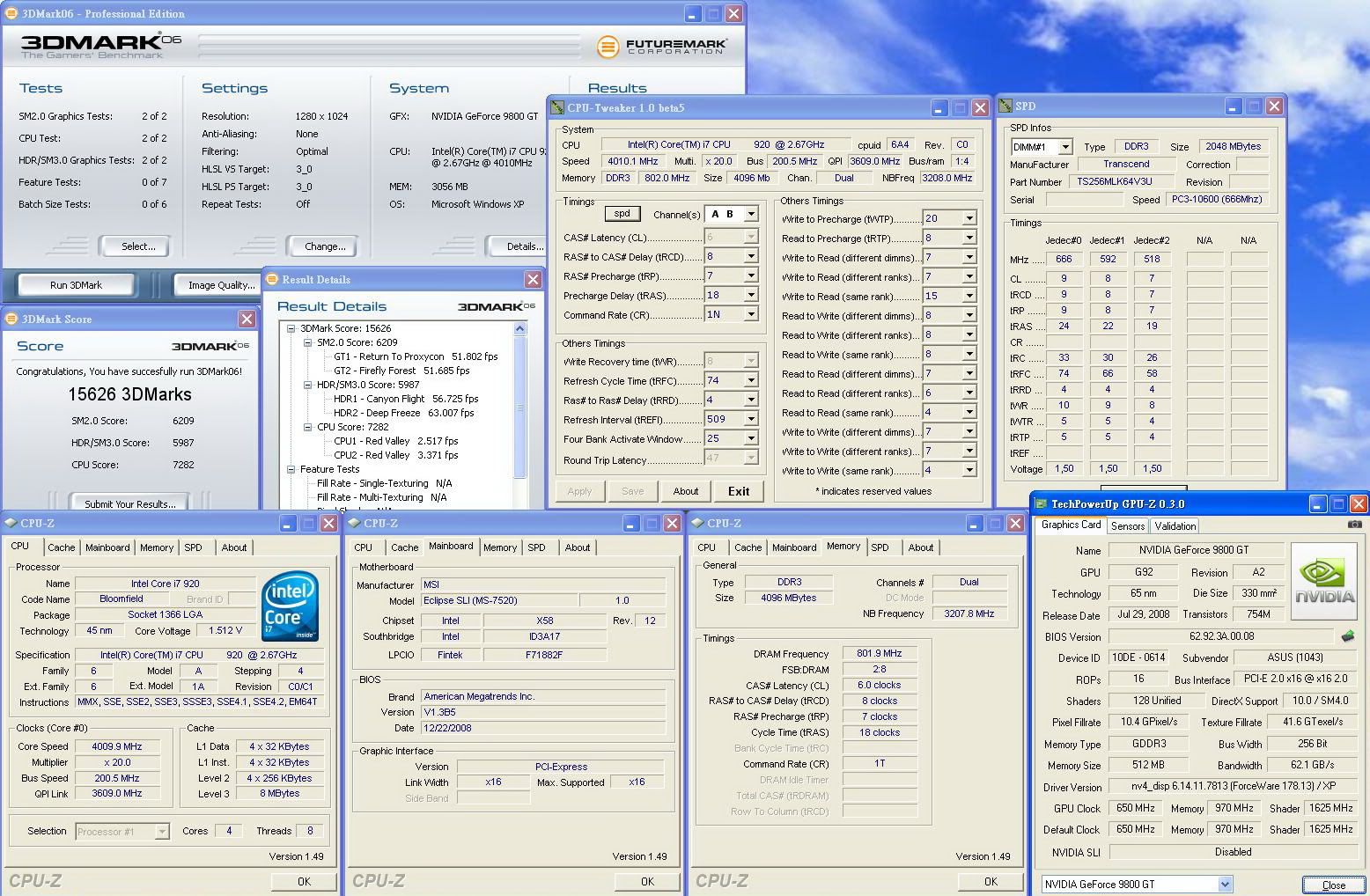The image size is (1370, 896).
Task: Click the Intel Core i7 logo in CPU-Z
Action: (290, 606)
